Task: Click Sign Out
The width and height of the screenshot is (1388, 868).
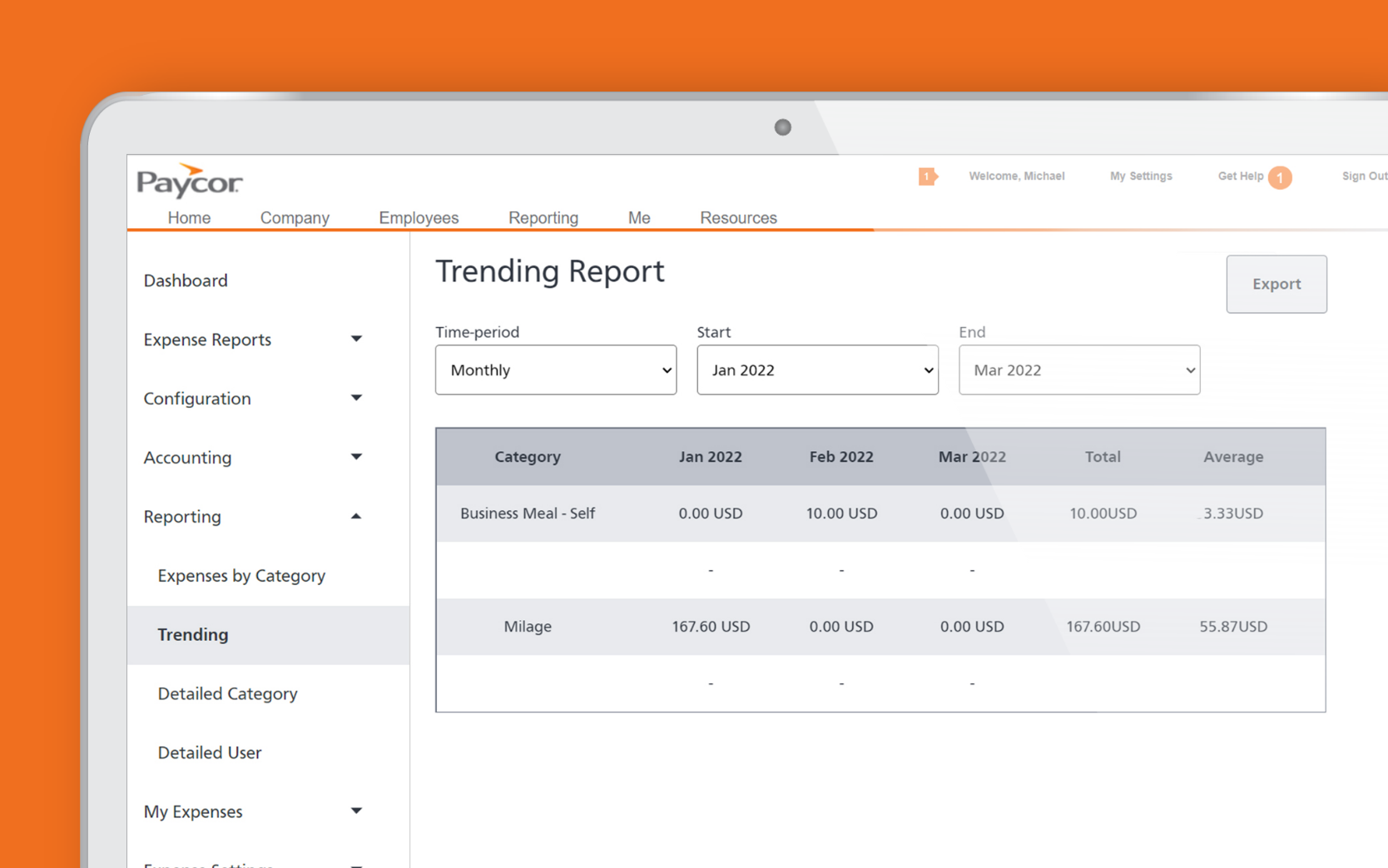Action: pos(1364,176)
